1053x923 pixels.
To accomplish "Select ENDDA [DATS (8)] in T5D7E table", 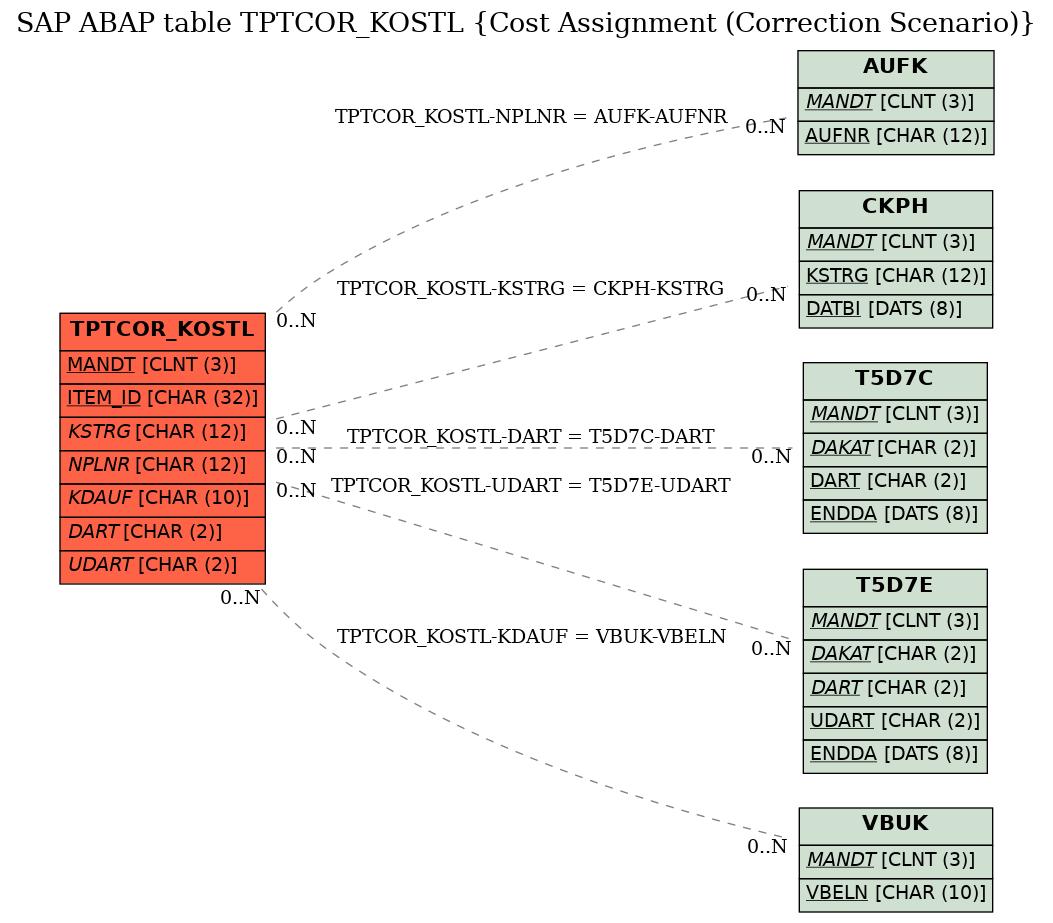I will (x=895, y=756).
